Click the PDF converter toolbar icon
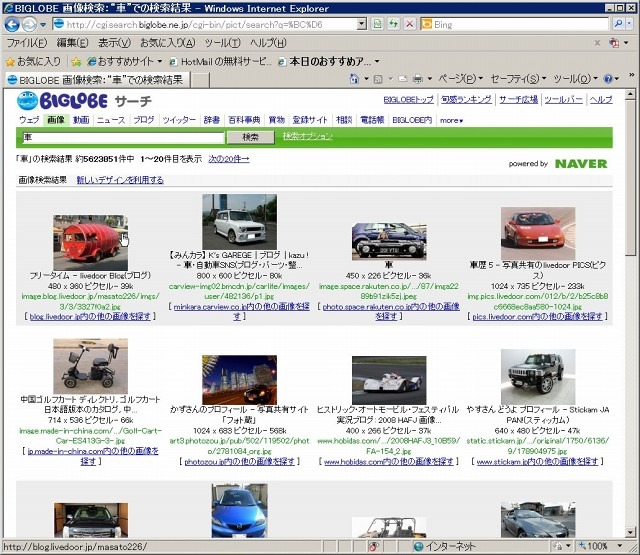This screenshot has height=555, width=640. tap(613, 43)
